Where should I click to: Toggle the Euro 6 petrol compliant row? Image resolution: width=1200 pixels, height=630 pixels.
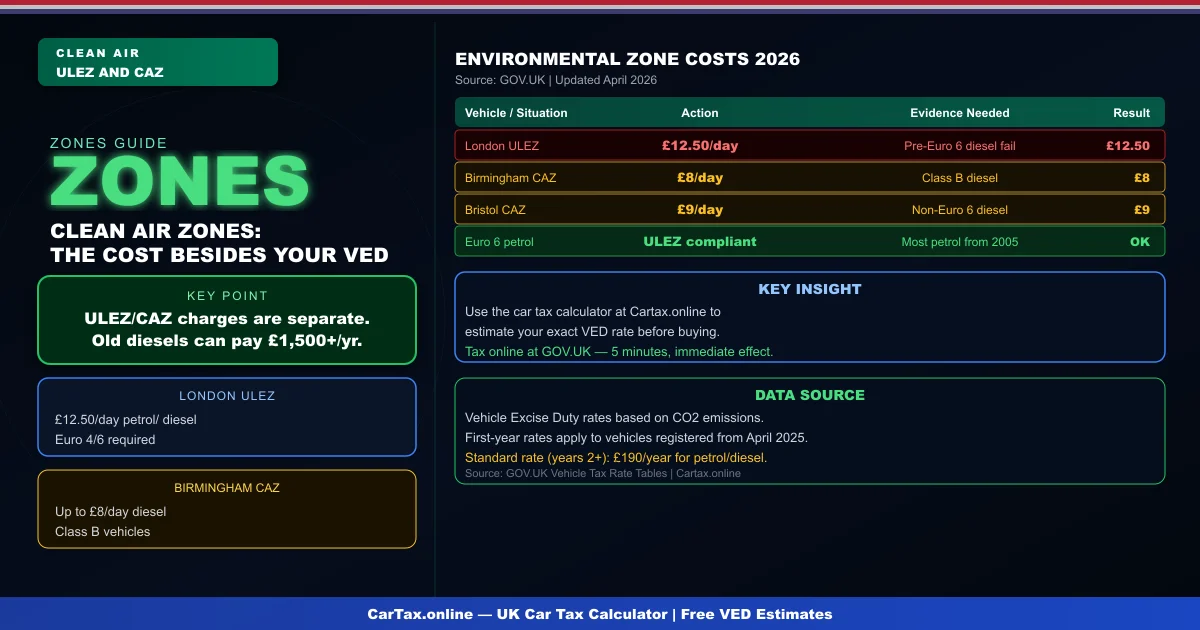pos(810,241)
